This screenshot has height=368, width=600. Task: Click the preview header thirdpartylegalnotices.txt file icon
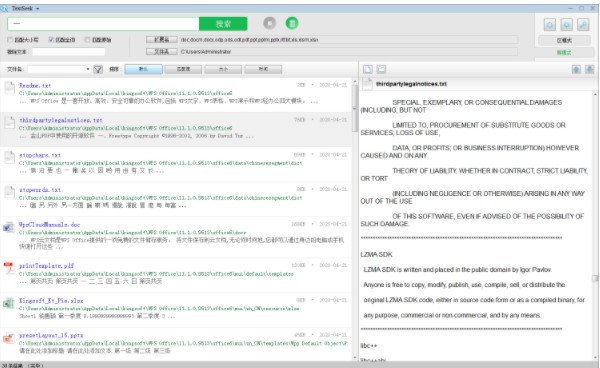(x=367, y=84)
